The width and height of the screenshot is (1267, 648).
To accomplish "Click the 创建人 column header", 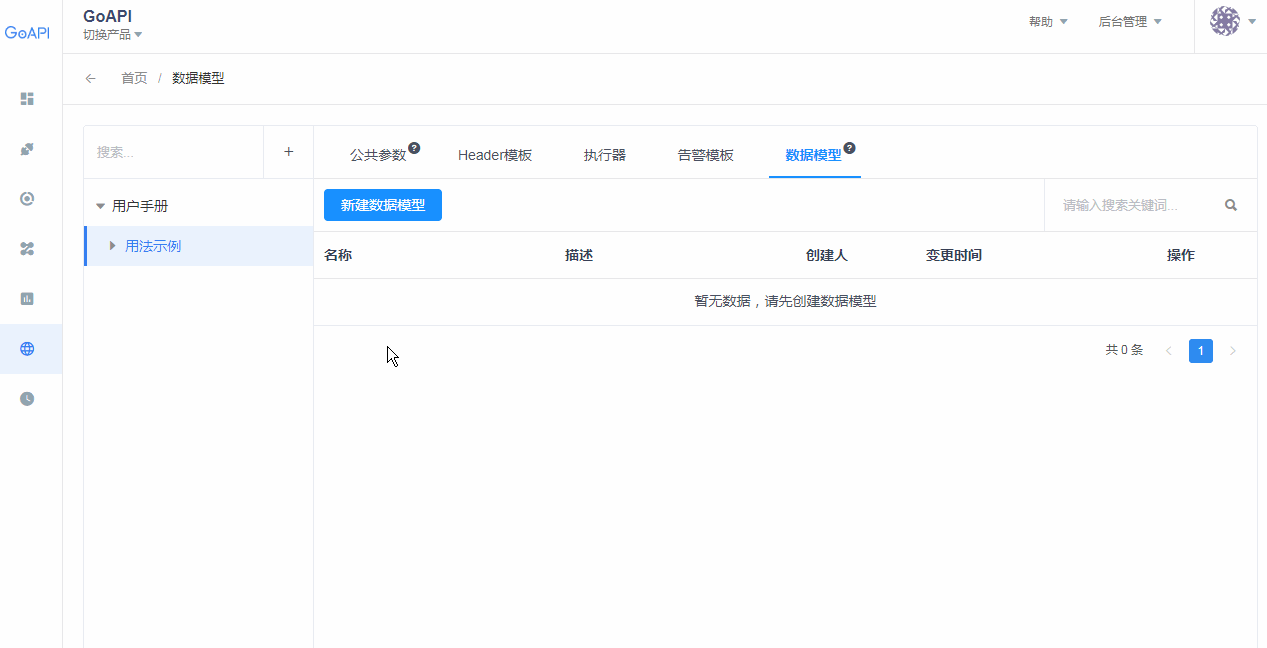I will 827,255.
